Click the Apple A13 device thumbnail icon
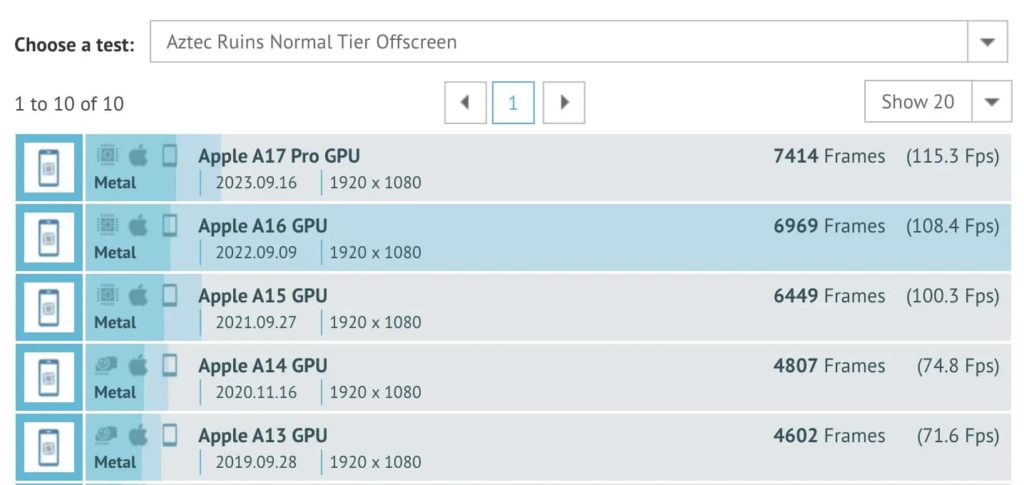Viewport: 1024px width, 485px height. 49,447
